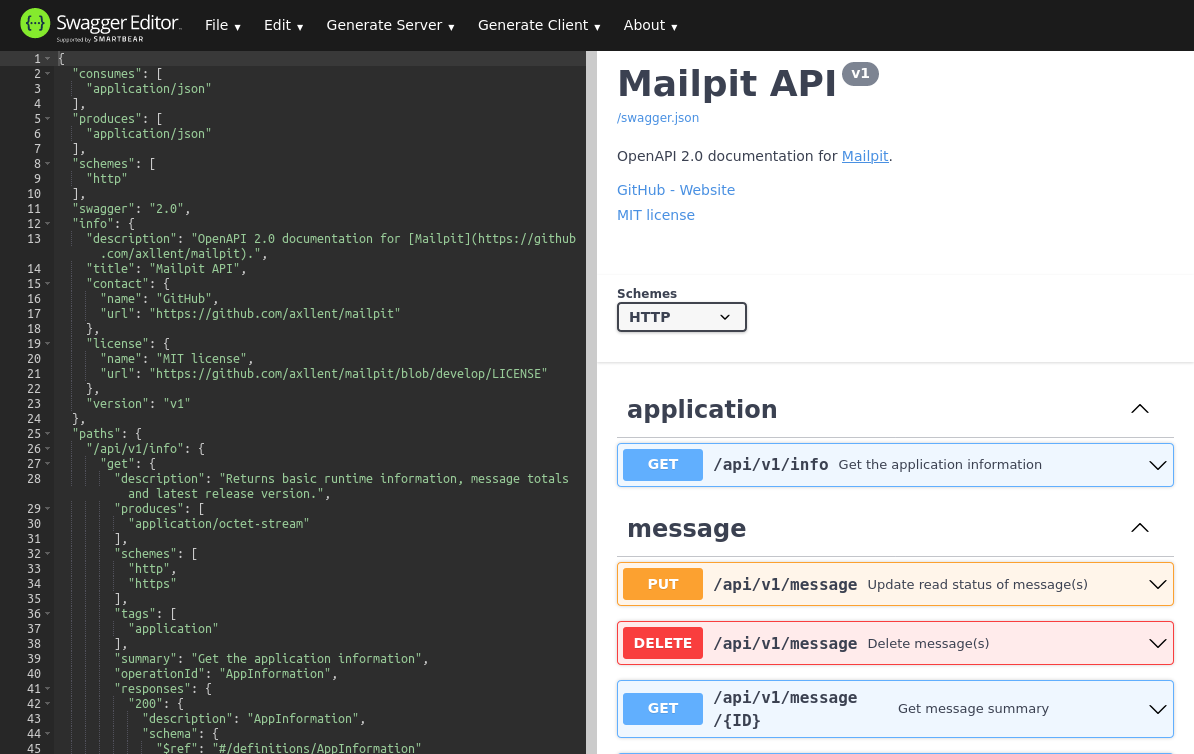Click GET badge for Get message summary
This screenshot has width=1194, height=754.
pos(662,708)
